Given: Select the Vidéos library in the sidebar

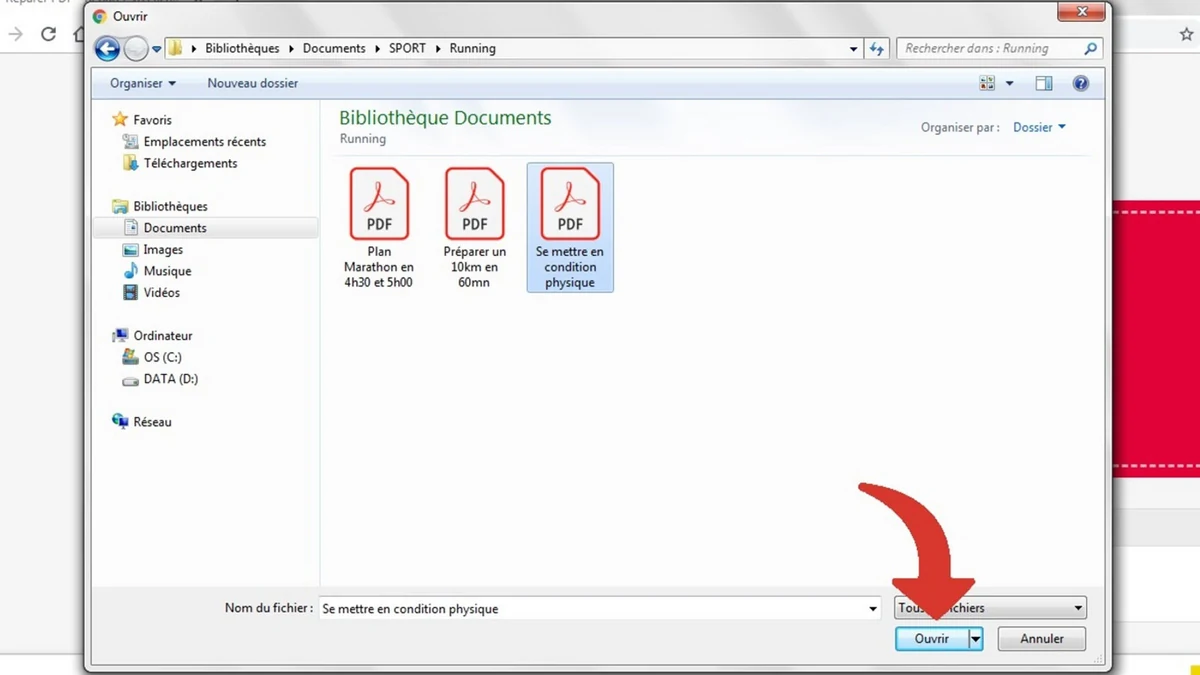Looking at the screenshot, I should (x=160, y=292).
